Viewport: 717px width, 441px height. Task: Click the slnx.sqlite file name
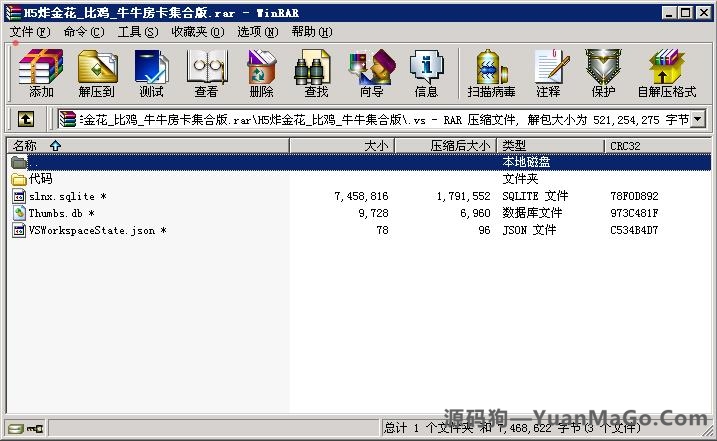click(68, 196)
